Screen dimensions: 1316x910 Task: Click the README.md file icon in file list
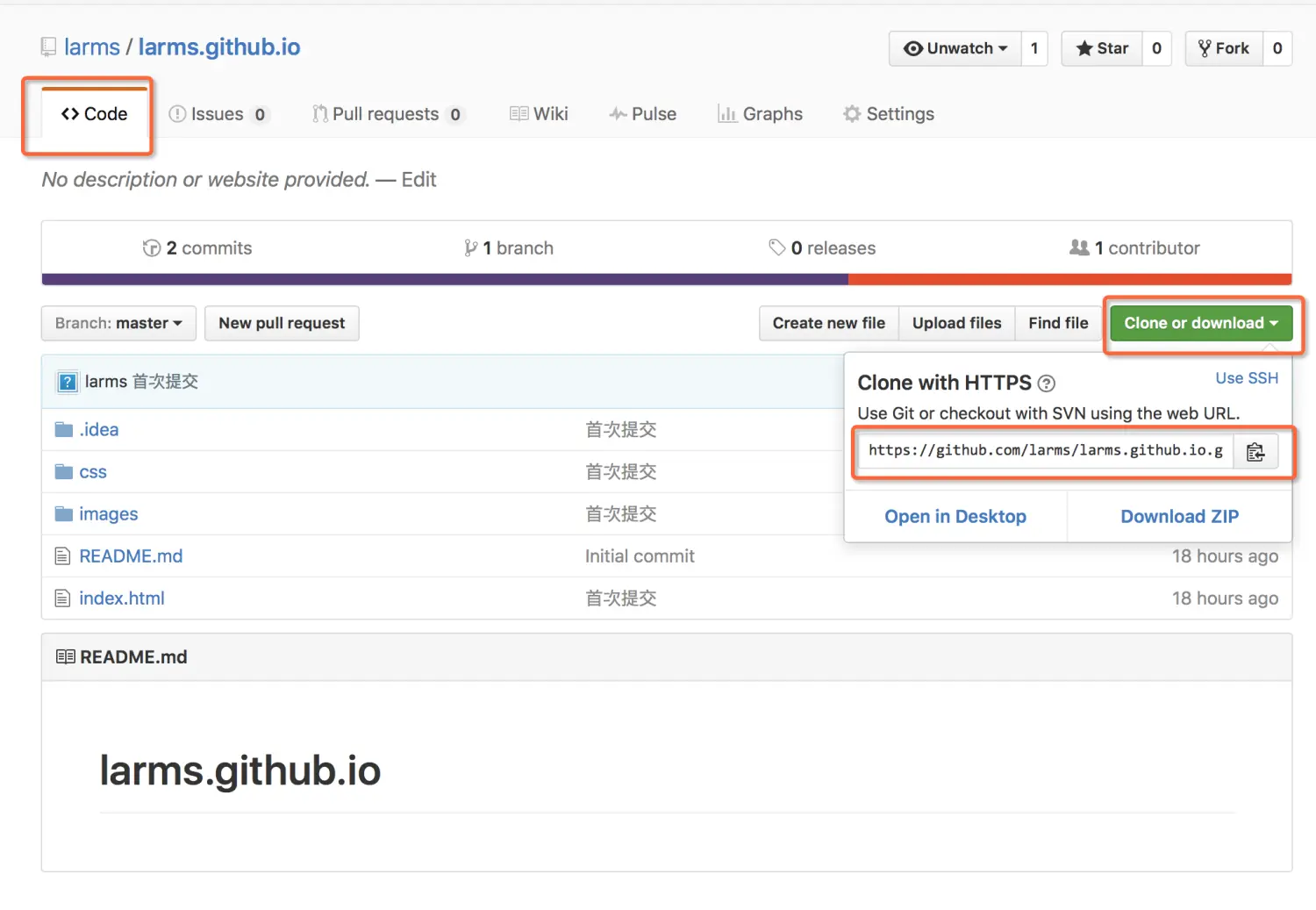coord(62,556)
